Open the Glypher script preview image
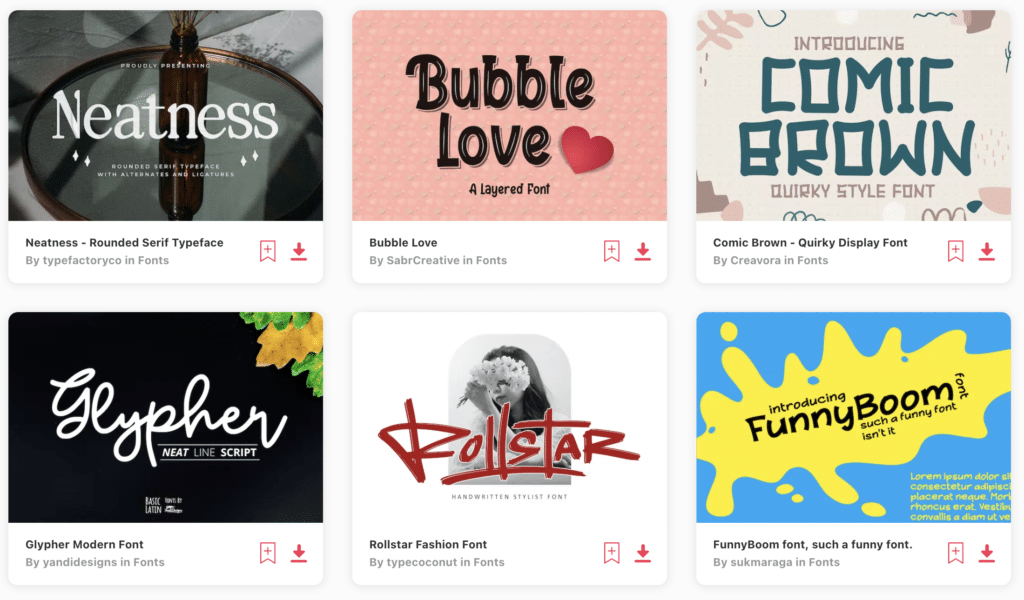 [165, 417]
